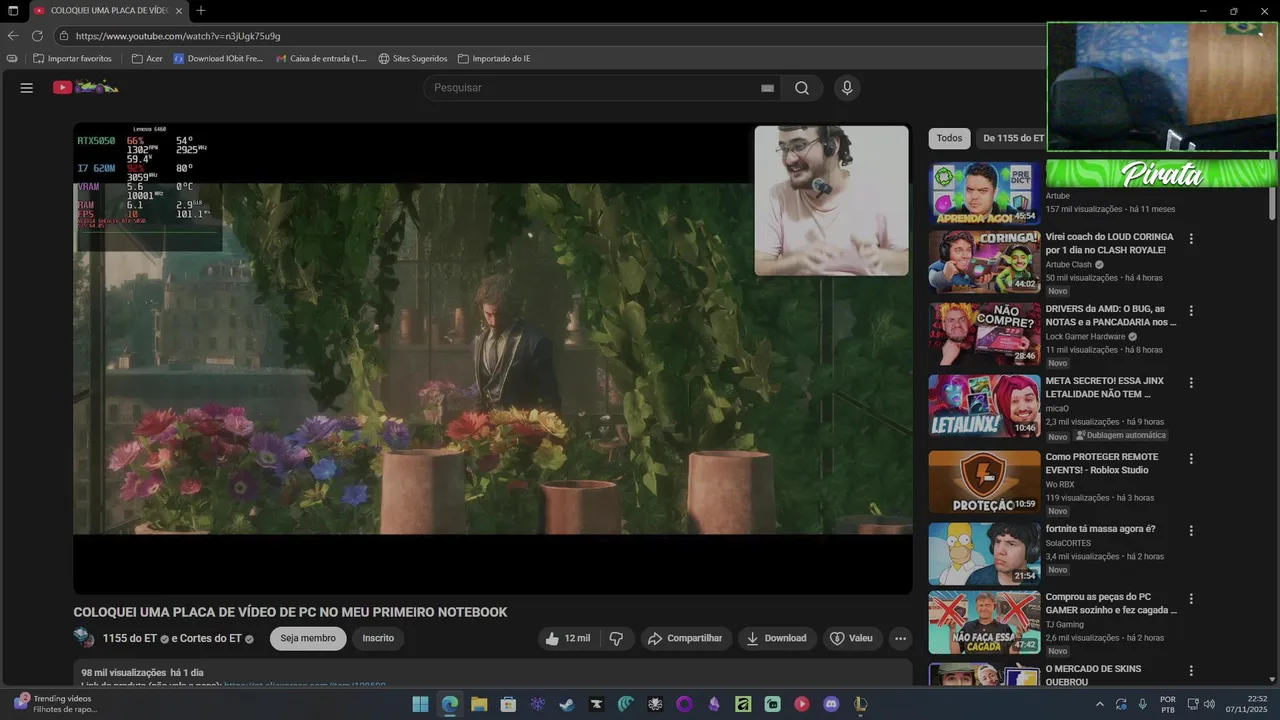Open the TJ Gaming channel name
This screenshot has width=1280, height=720.
pos(1064,625)
